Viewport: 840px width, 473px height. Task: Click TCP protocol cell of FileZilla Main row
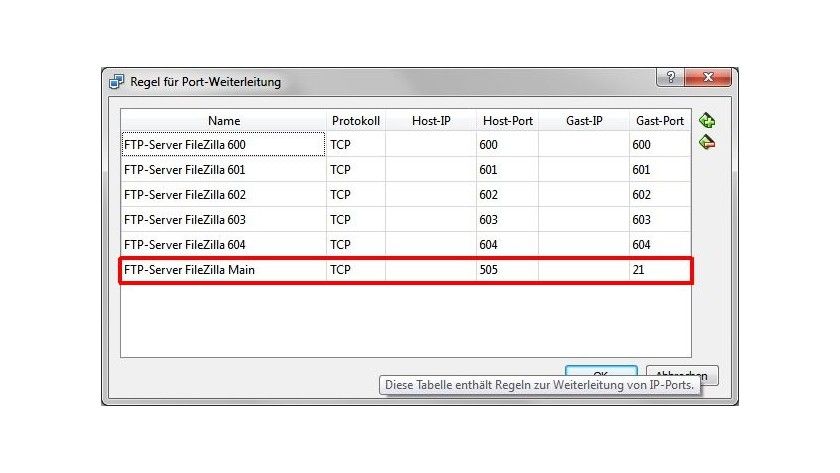coord(356,269)
